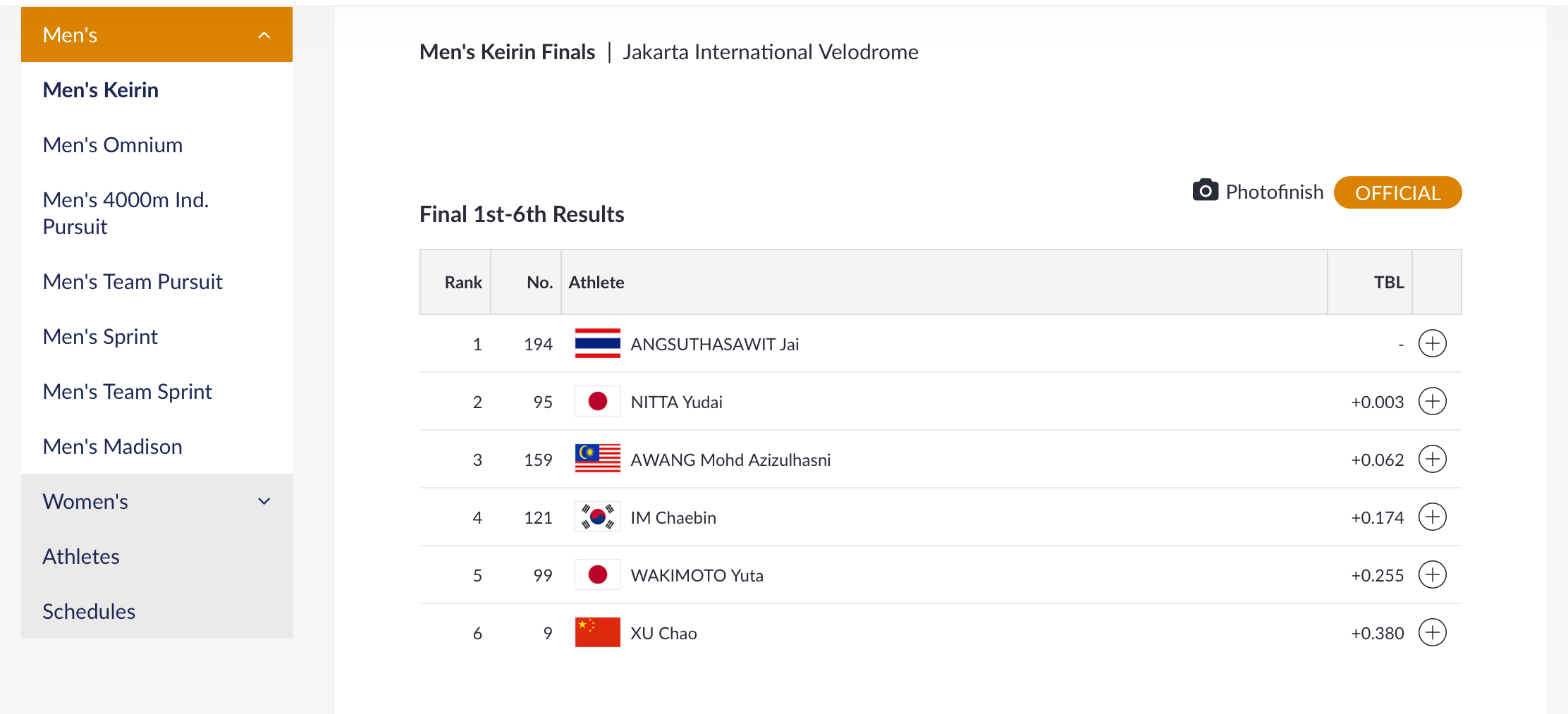The image size is (1568, 714).
Task: Open the Photofinish camera icon
Action: 1205,190
